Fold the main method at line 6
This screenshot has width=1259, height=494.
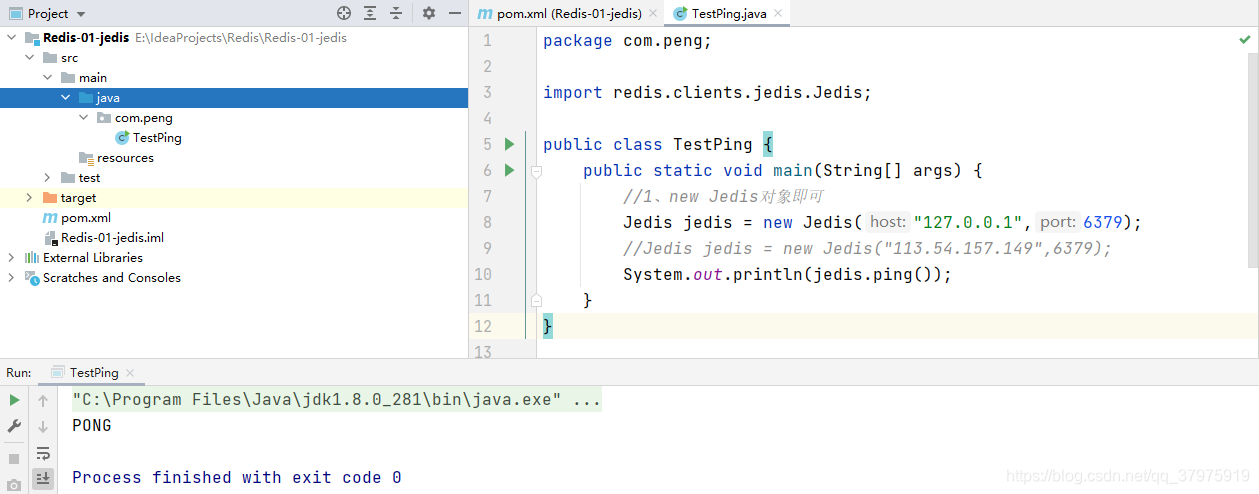[x=536, y=171]
